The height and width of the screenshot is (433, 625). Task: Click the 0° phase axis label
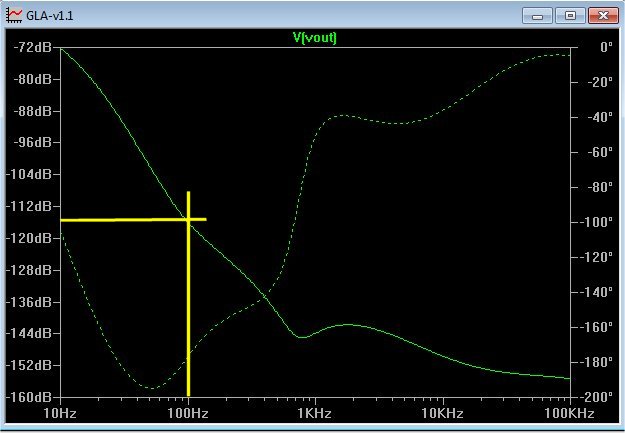pos(606,47)
